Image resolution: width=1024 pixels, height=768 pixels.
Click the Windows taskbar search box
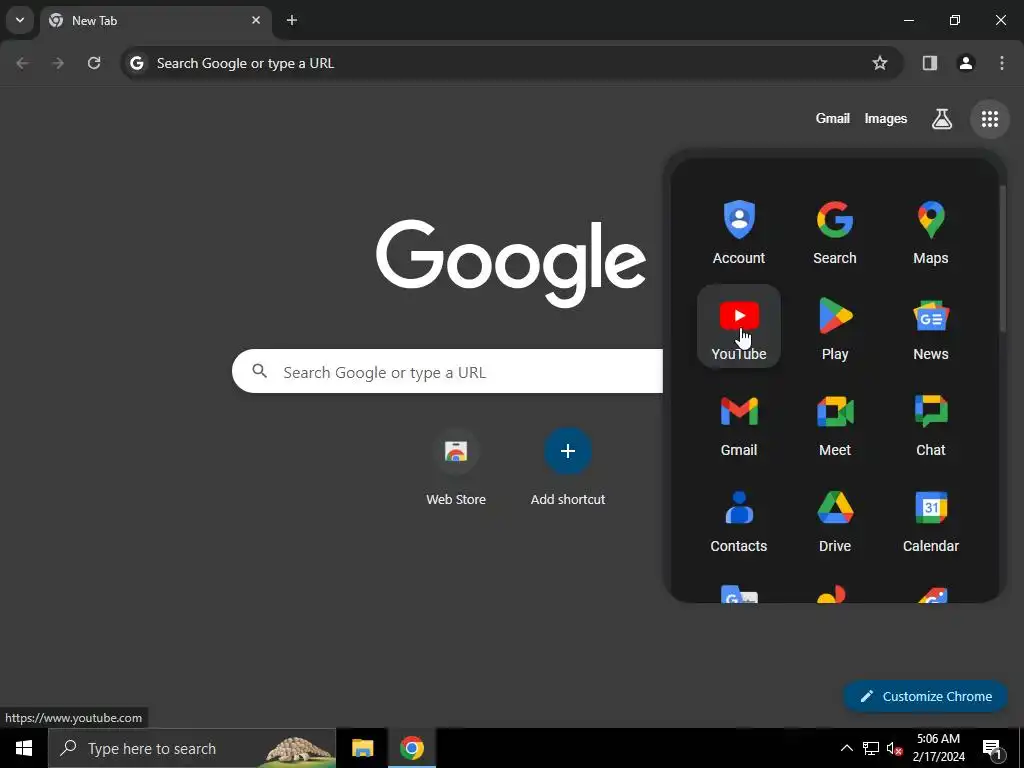coord(192,748)
